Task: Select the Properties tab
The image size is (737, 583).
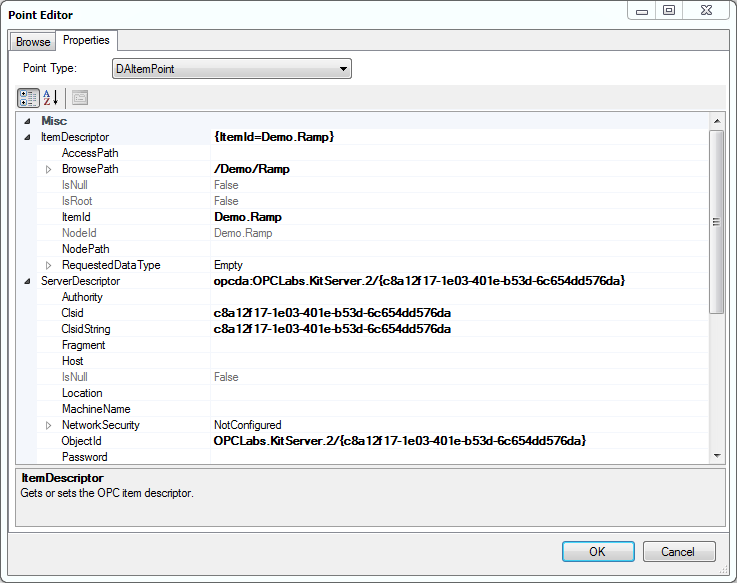Action: pos(86,41)
